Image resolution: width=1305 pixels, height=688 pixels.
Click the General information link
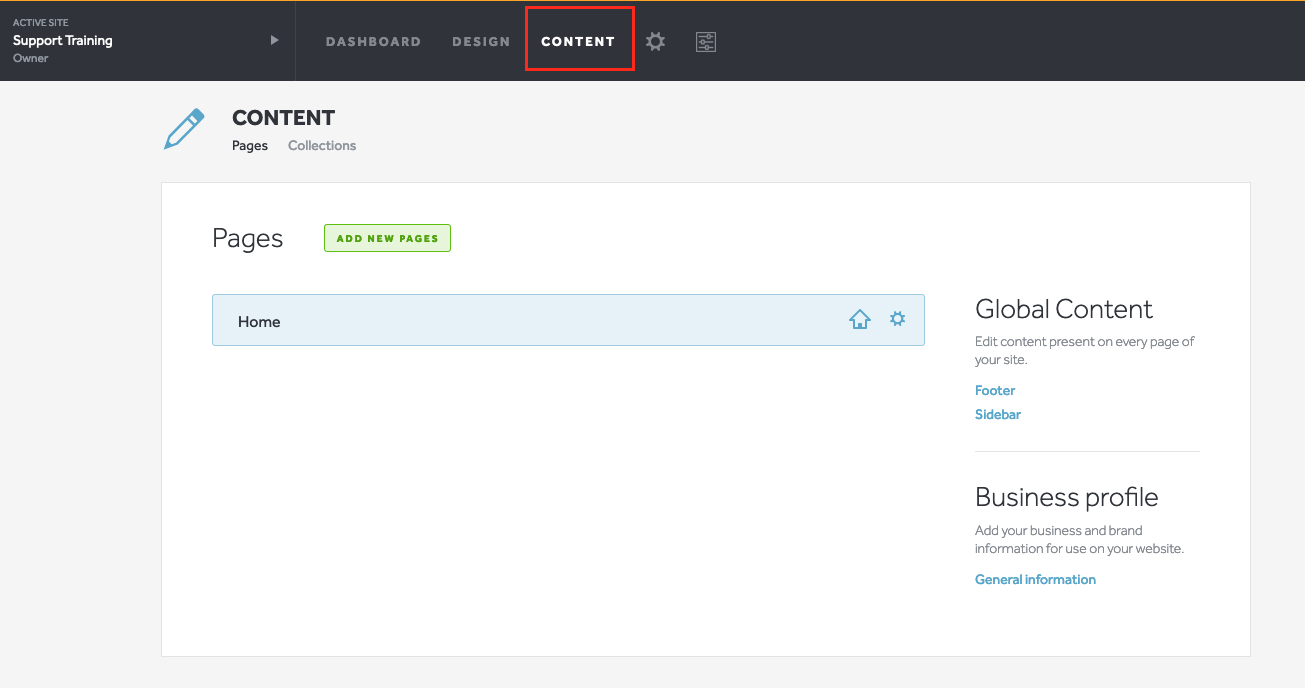click(x=1035, y=580)
